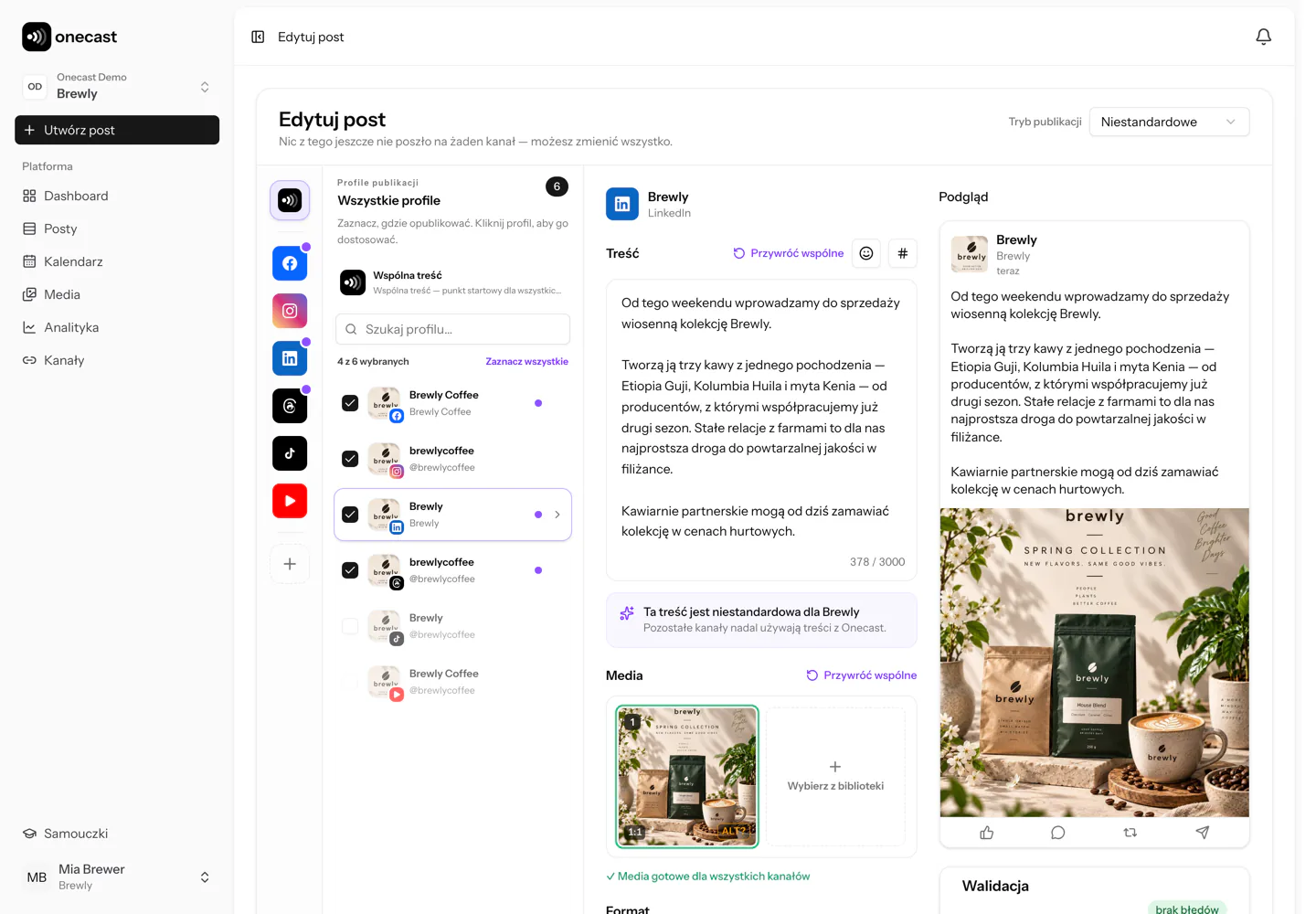Add a new channel with plus icon
Viewport: 1316px width, 914px height.
pos(290,564)
